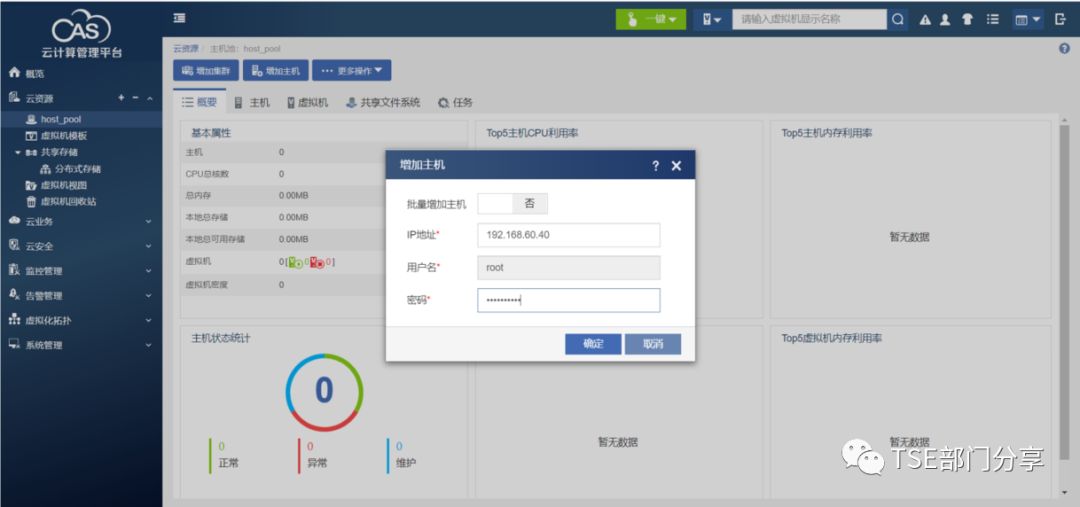Screen dimensions: 1080x507
Task: Click the logout icon
Action: pos(1061,19)
